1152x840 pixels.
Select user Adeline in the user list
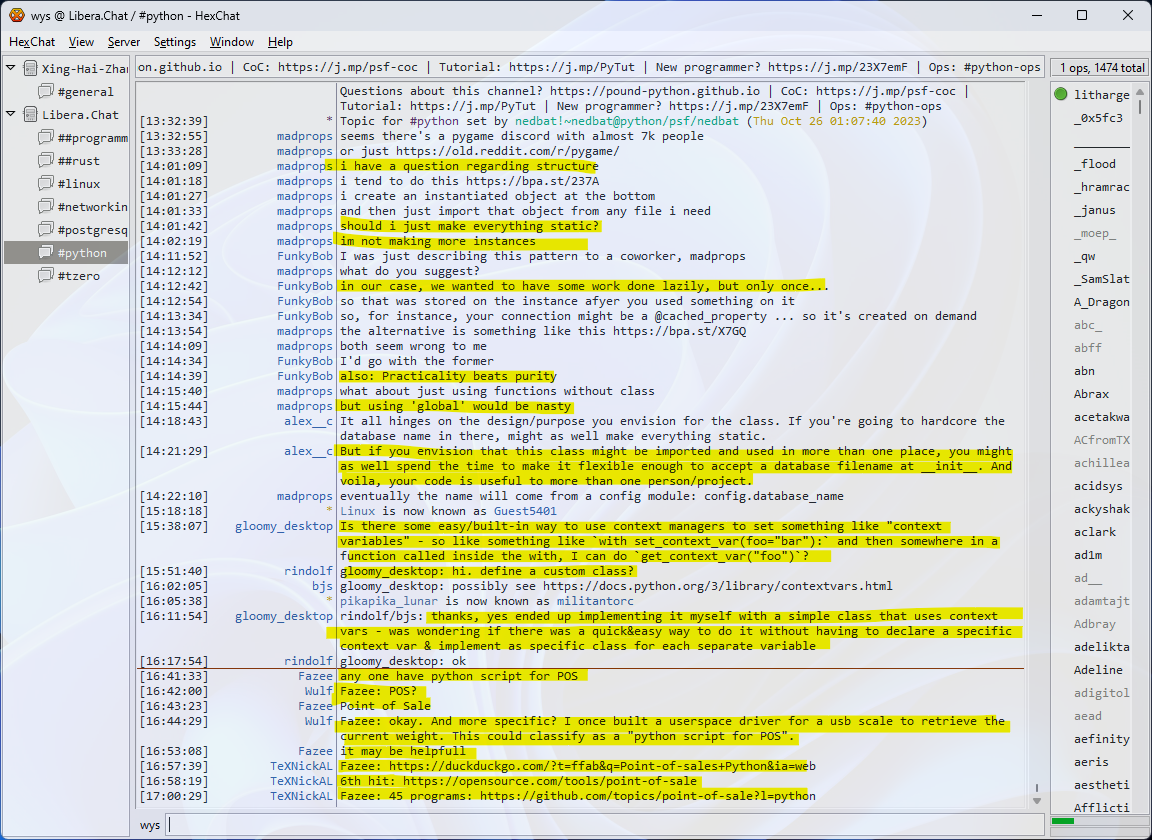coord(1098,670)
